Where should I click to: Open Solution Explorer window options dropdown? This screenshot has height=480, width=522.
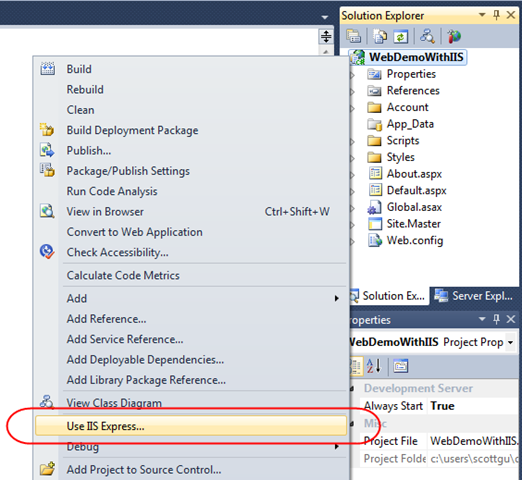(482, 15)
